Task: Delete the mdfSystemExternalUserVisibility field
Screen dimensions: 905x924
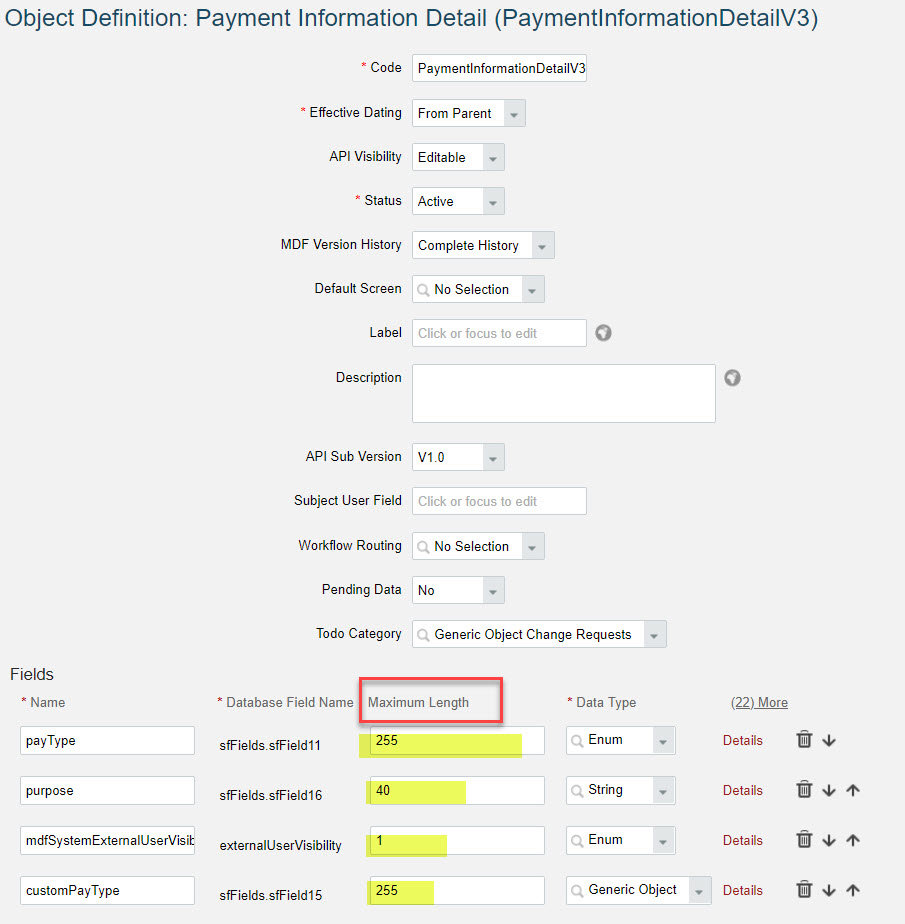Action: (x=804, y=840)
